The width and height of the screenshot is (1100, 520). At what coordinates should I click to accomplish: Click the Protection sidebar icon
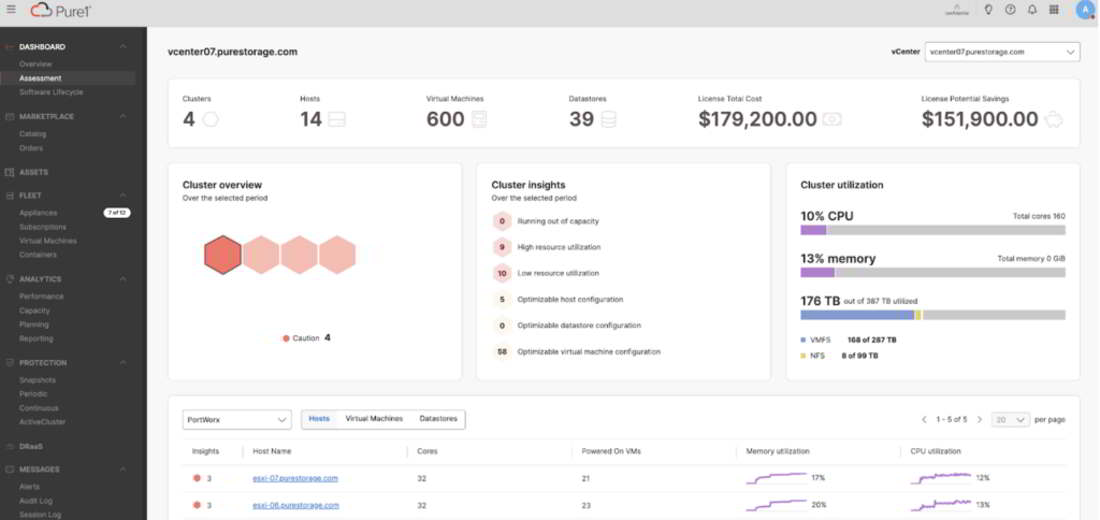click(10, 363)
